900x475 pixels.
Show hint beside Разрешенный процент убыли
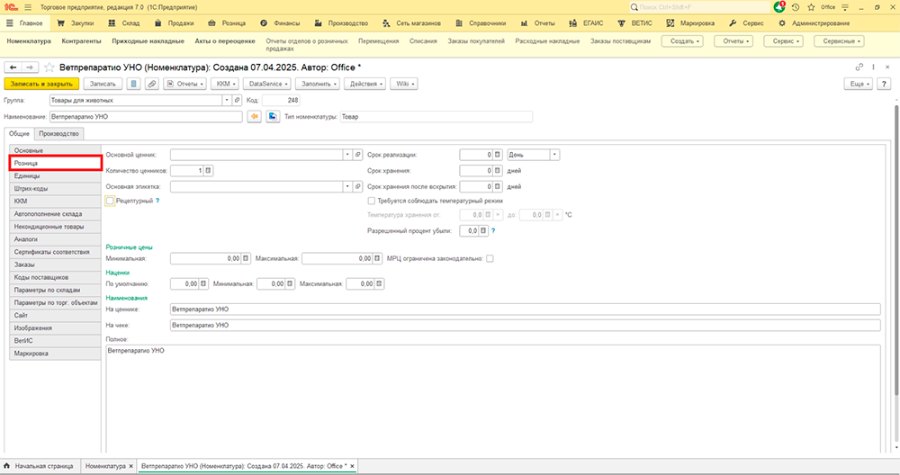[493, 231]
